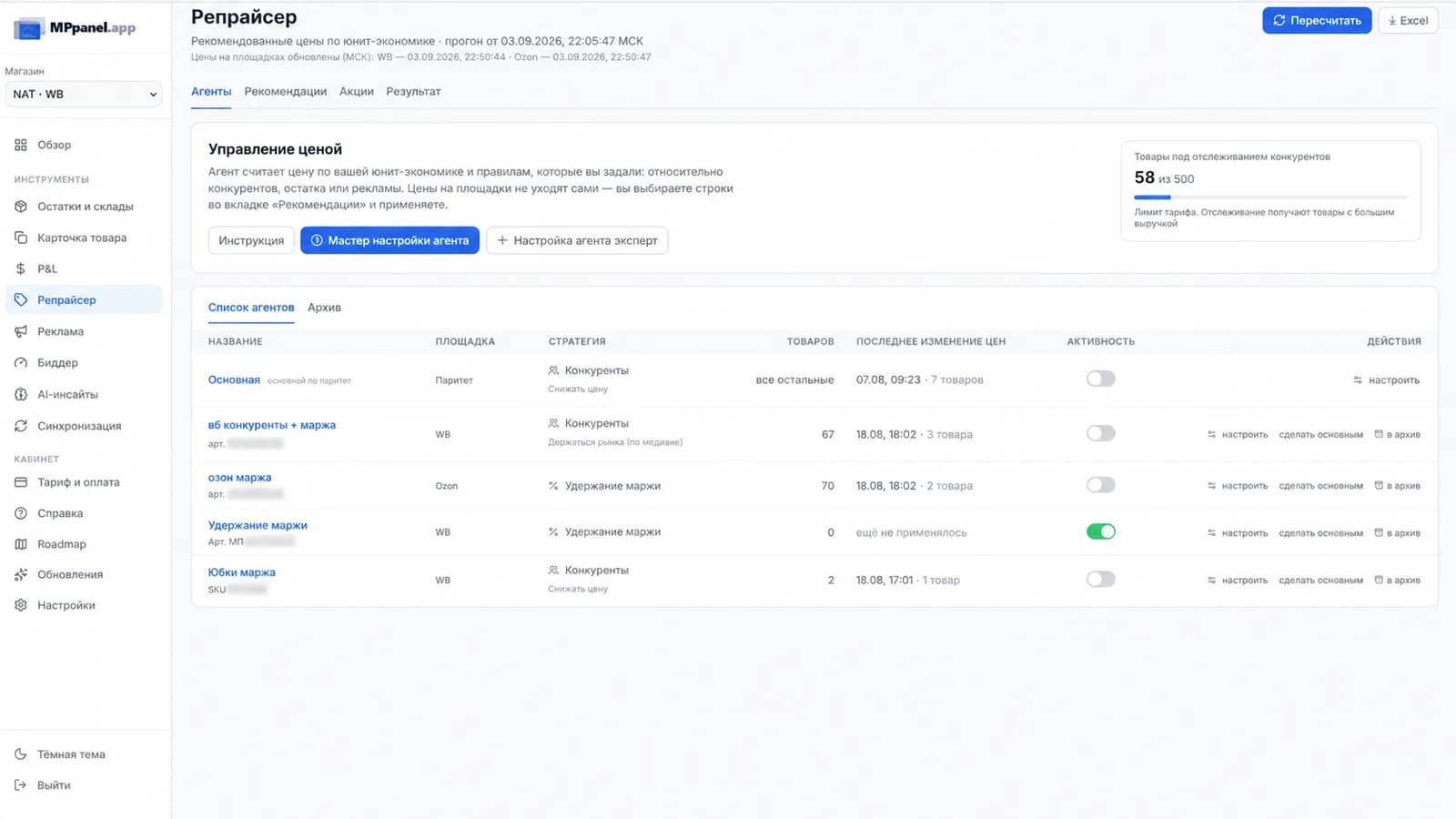Switch to the Акции tab
Image resolution: width=1456 pixels, height=819 pixels.
pos(357,91)
